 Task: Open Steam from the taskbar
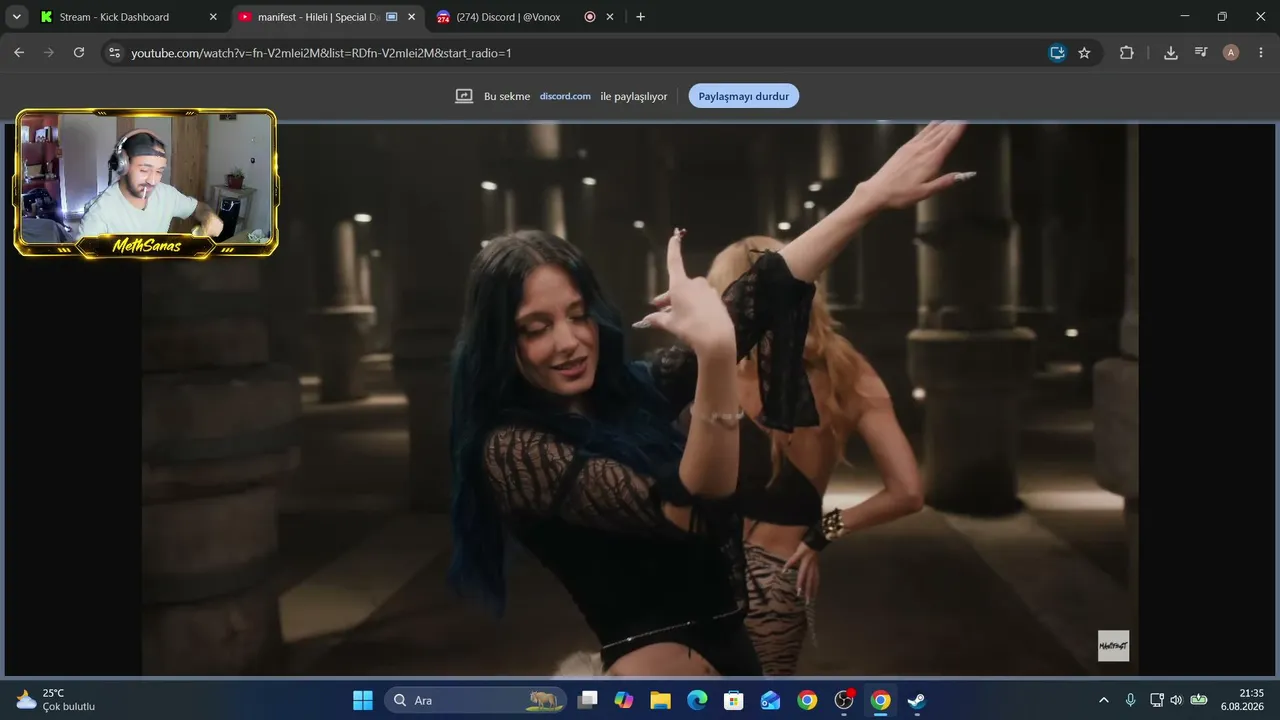(917, 700)
